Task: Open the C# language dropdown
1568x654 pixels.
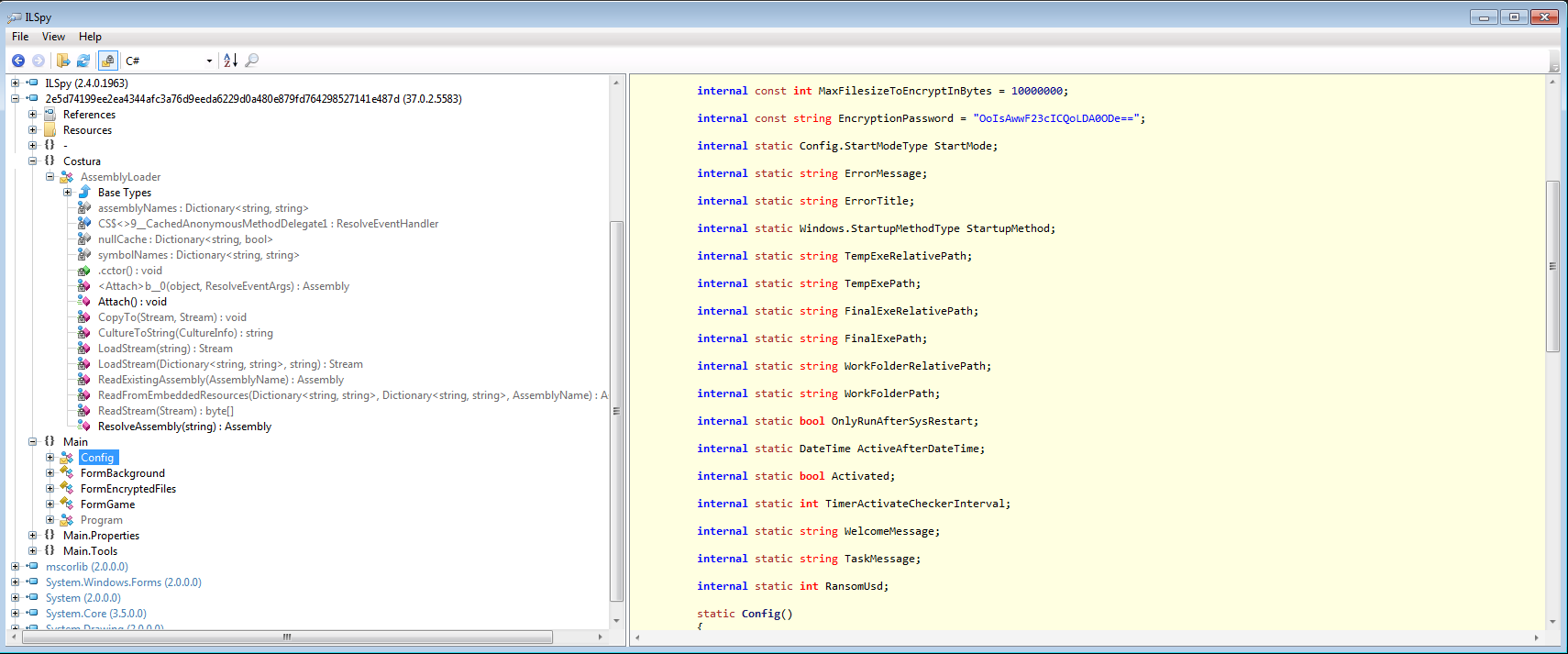Action: [x=209, y=61]
